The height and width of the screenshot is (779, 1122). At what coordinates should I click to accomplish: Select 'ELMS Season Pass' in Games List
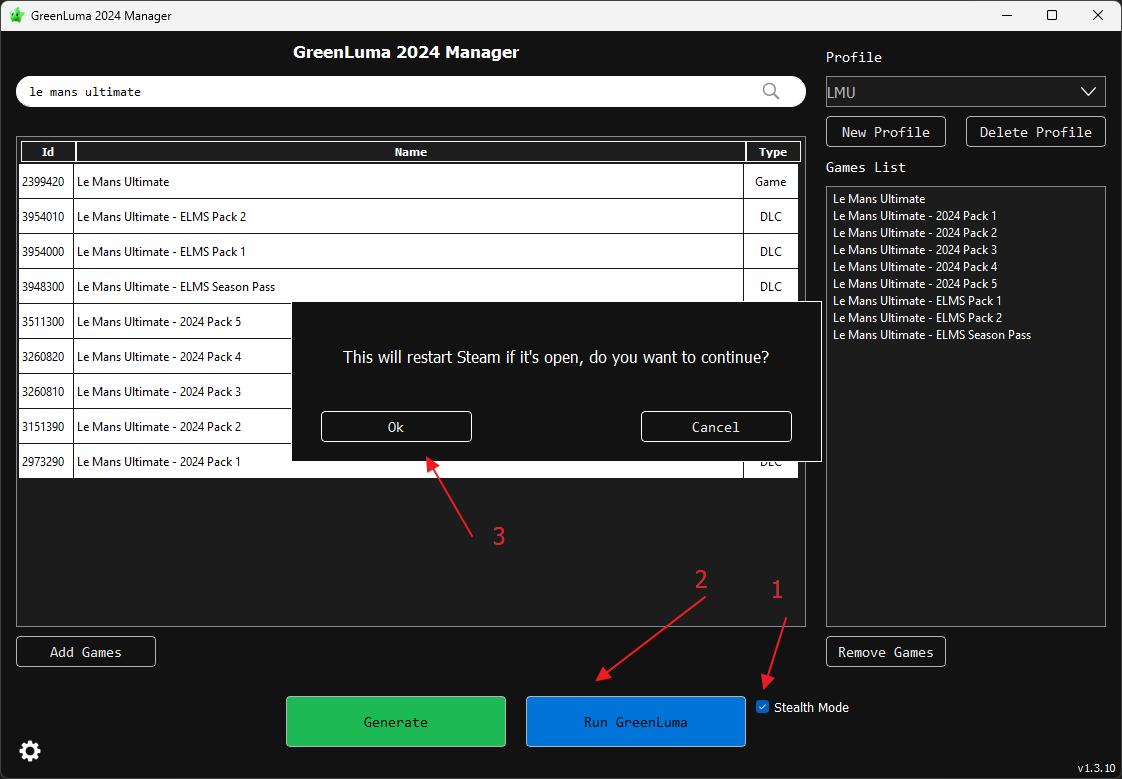tap(931, 335)
